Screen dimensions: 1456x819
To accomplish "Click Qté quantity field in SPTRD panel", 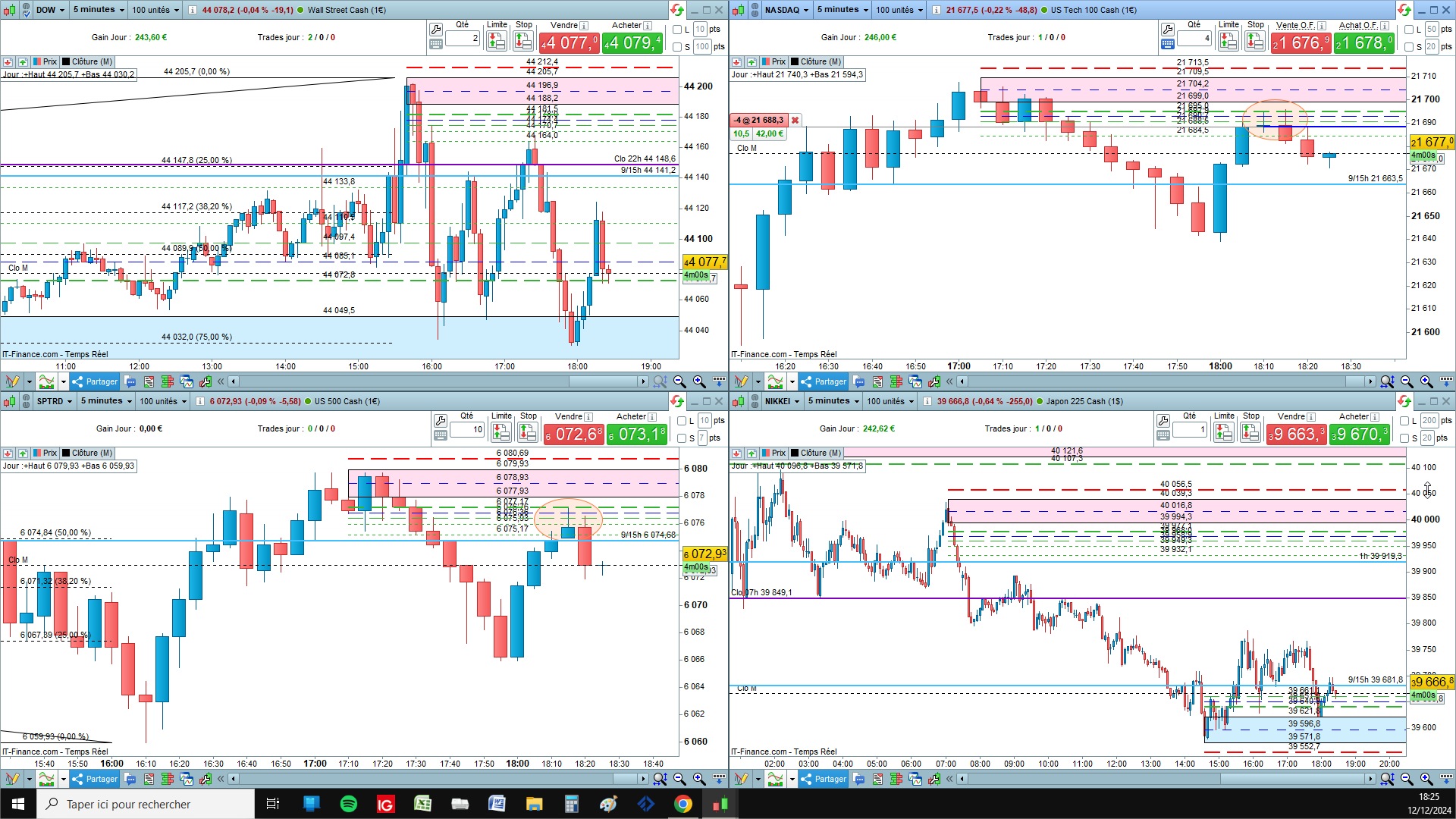I will (x=467, y=429).
